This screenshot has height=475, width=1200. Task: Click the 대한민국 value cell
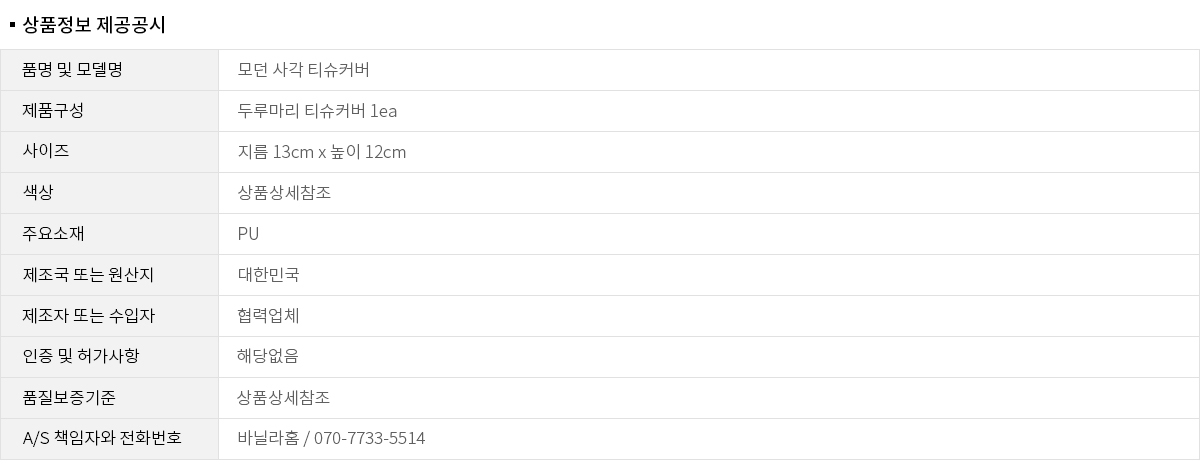(x=268, y=275)
